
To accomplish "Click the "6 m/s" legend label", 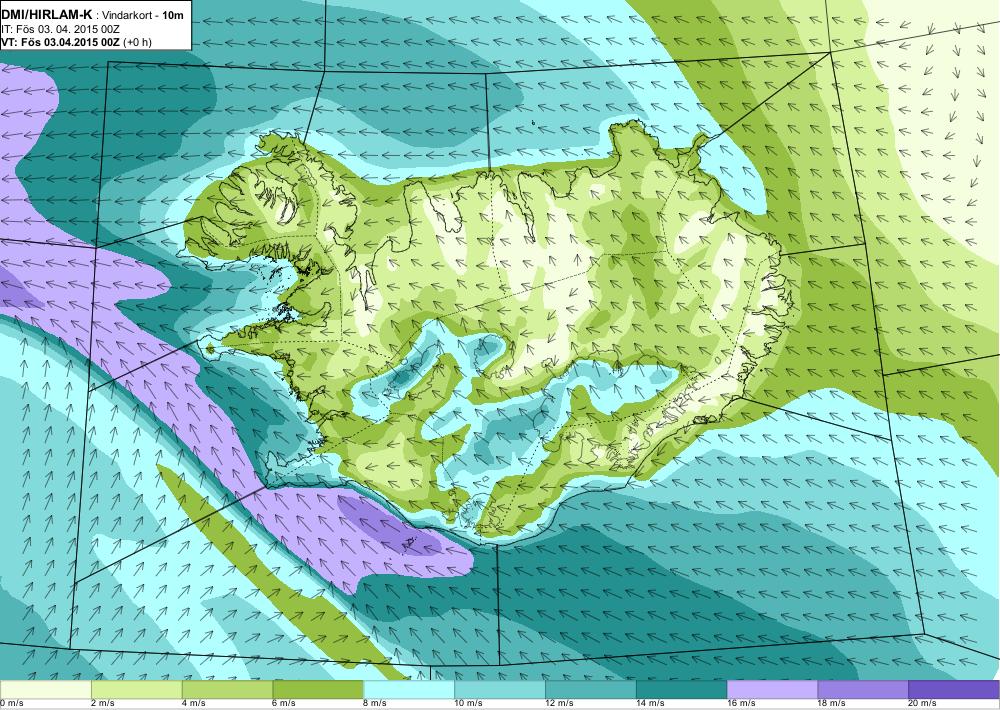I will pos(285,704).
